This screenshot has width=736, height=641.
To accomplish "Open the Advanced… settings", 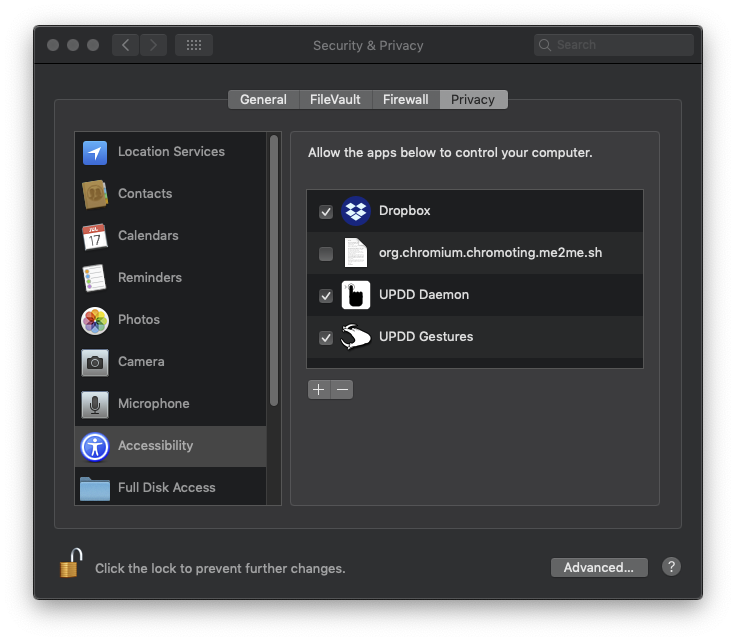I will [599, 567].
